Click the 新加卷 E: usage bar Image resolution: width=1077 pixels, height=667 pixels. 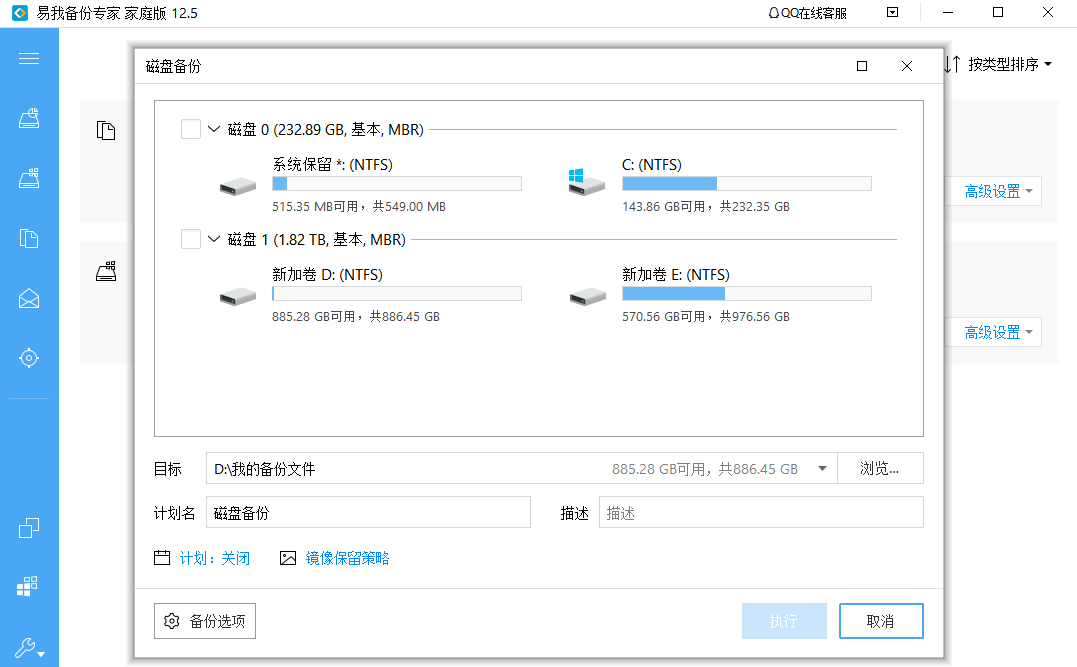coord(746,294)
